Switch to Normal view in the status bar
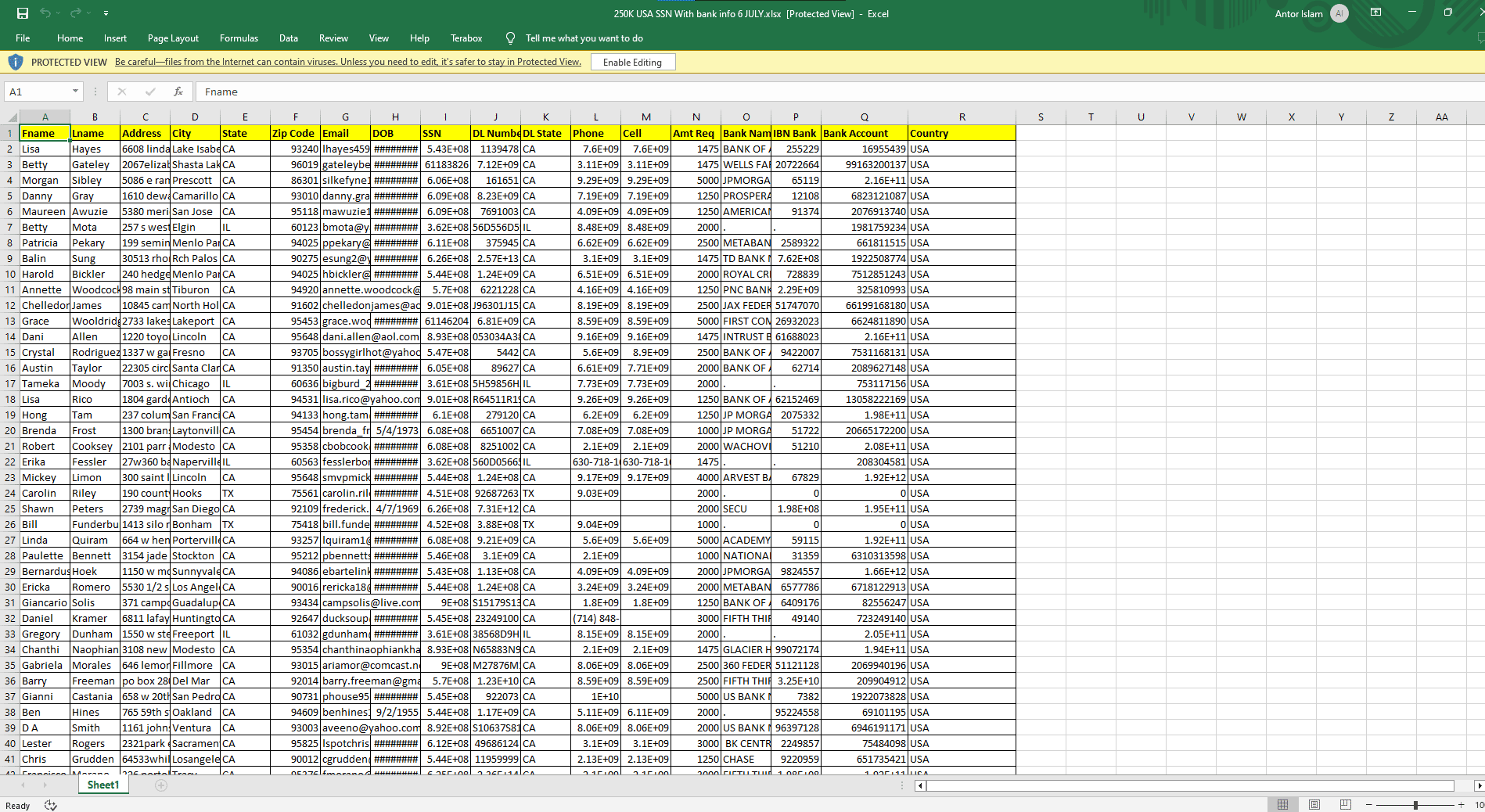 coord(1282,805)
